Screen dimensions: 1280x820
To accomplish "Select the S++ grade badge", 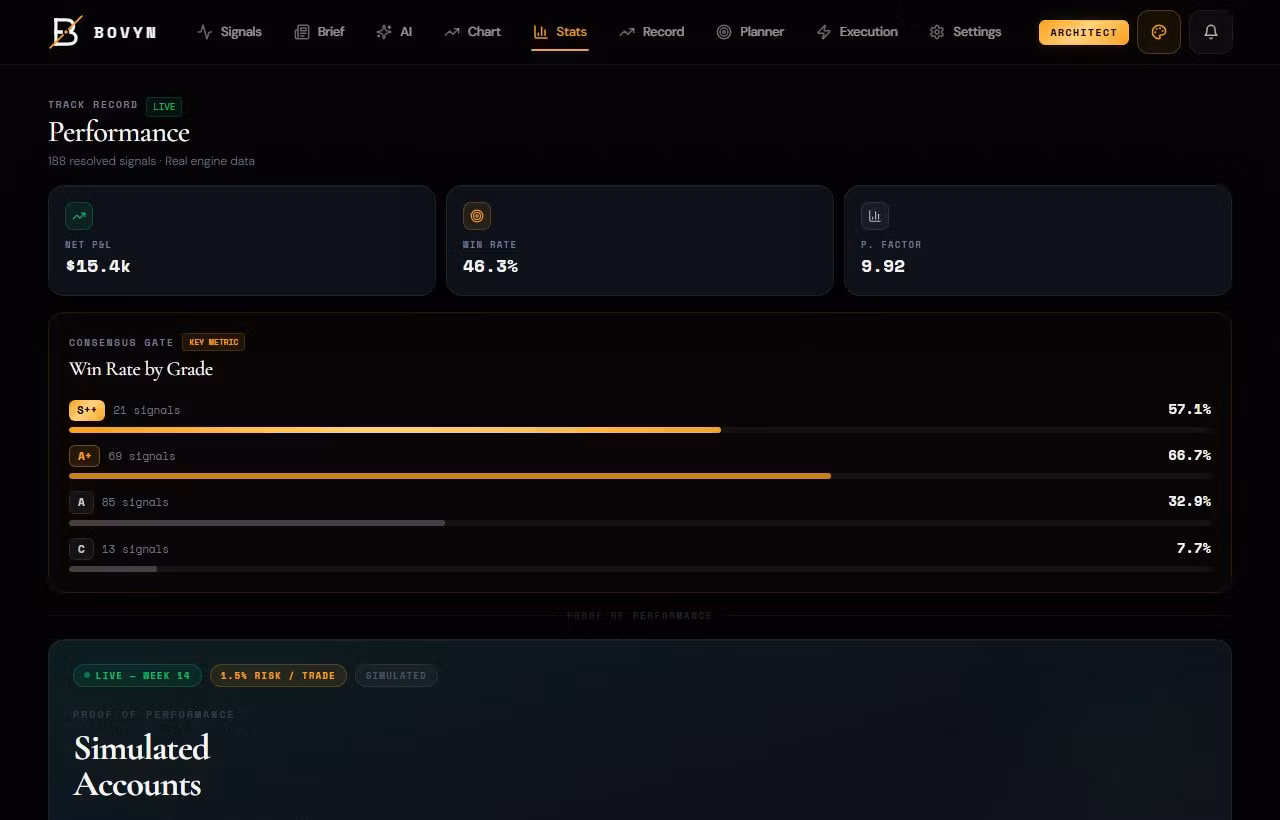I will click(87, 410).
